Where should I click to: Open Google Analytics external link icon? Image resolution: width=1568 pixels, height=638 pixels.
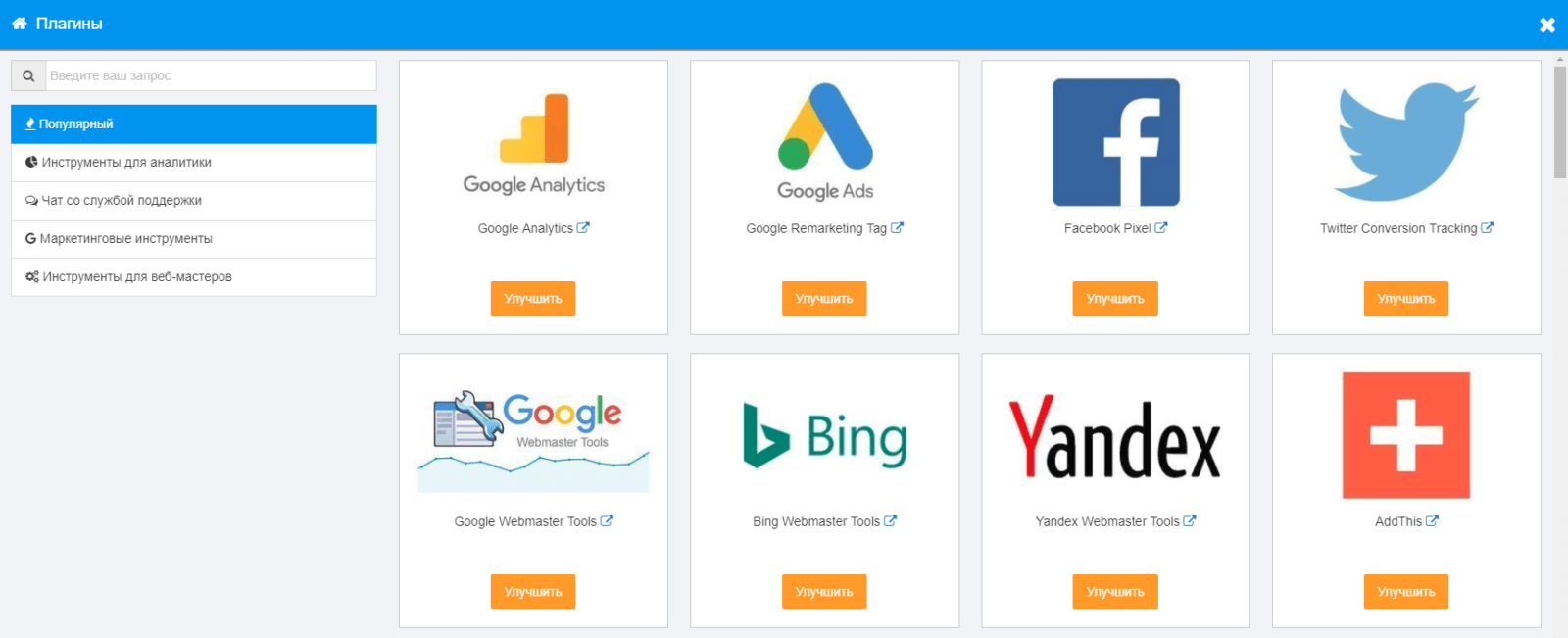[x=583, y=227]
